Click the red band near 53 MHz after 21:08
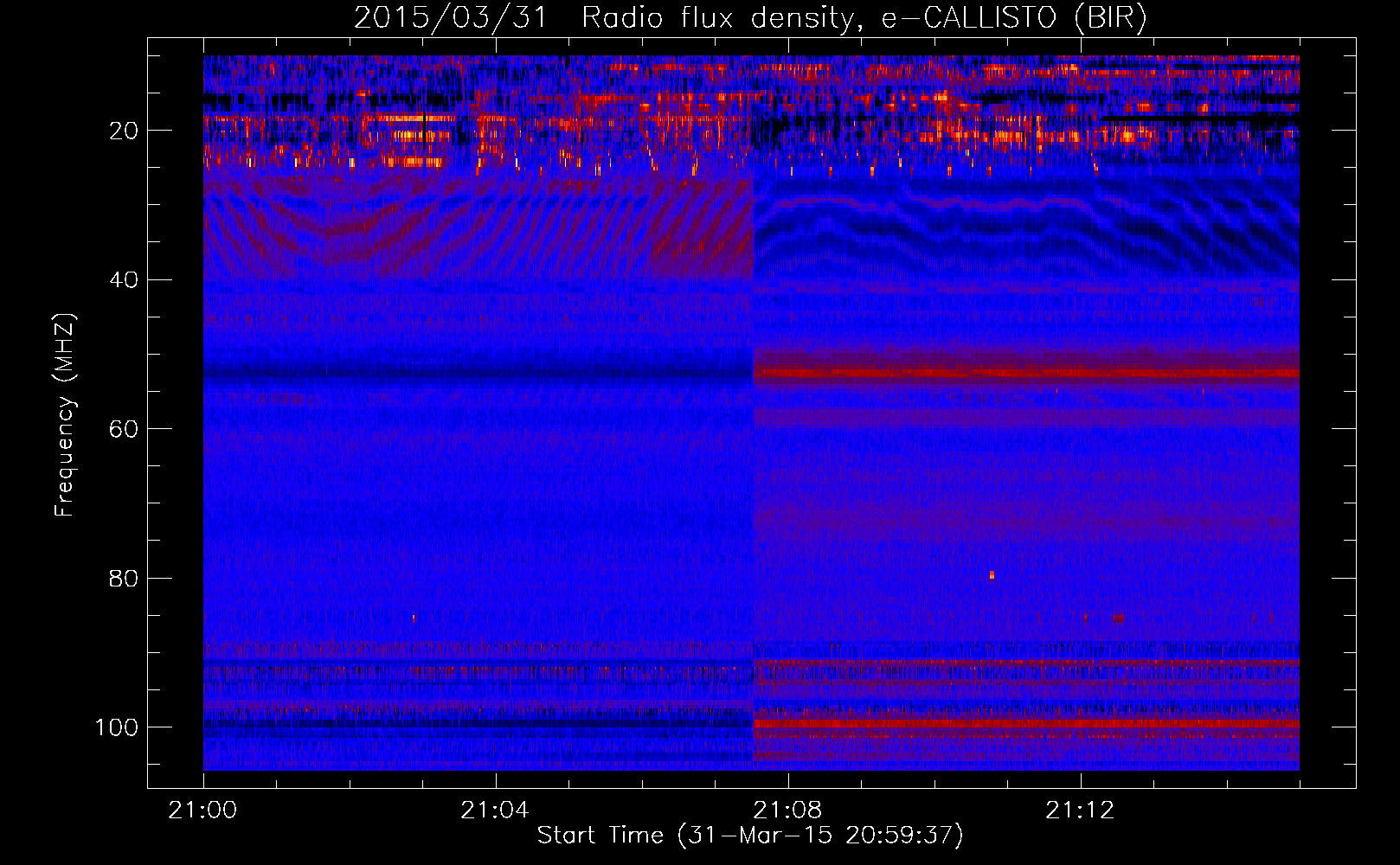 1026,374
